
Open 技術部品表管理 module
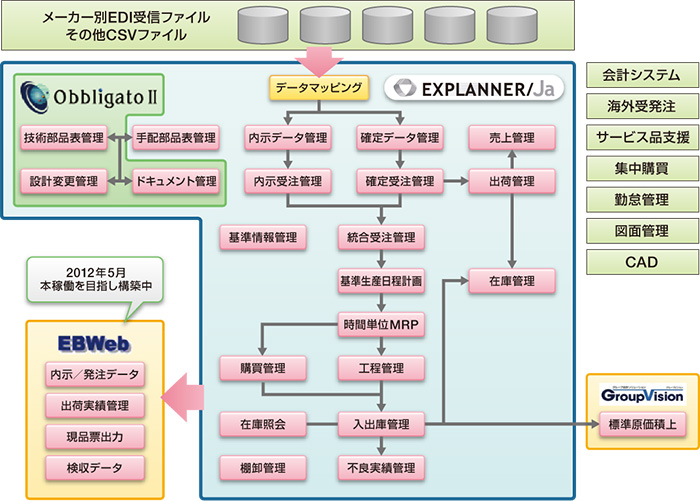(x=64, y=137)
